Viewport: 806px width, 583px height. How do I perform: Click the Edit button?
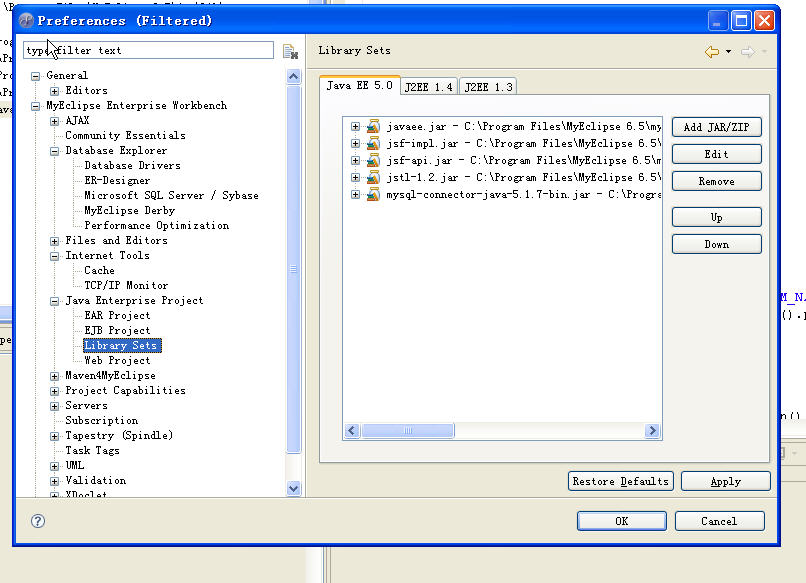coord(717,154)
